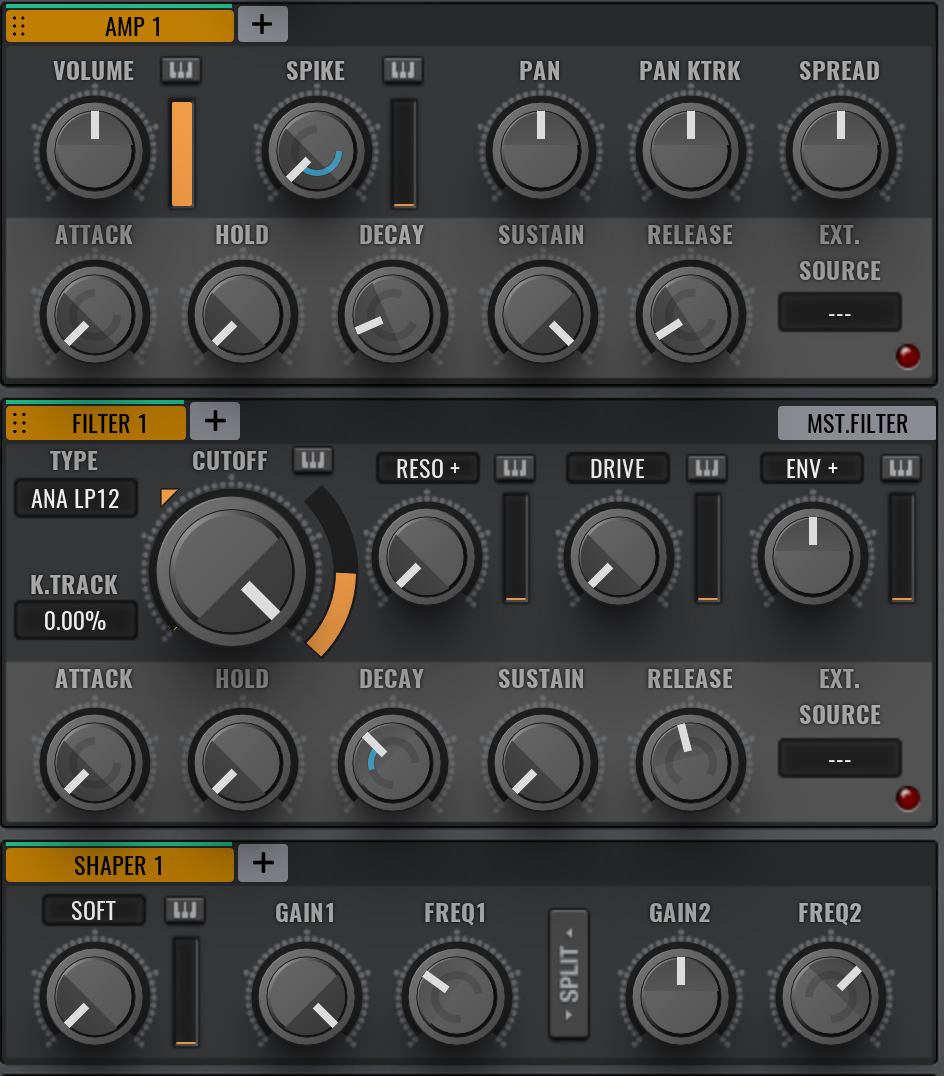Image resolution: width=944 pixels, height=1076 pixels.
Task: Click the AMP 1 drag handle dots
Action: (19, 26)
